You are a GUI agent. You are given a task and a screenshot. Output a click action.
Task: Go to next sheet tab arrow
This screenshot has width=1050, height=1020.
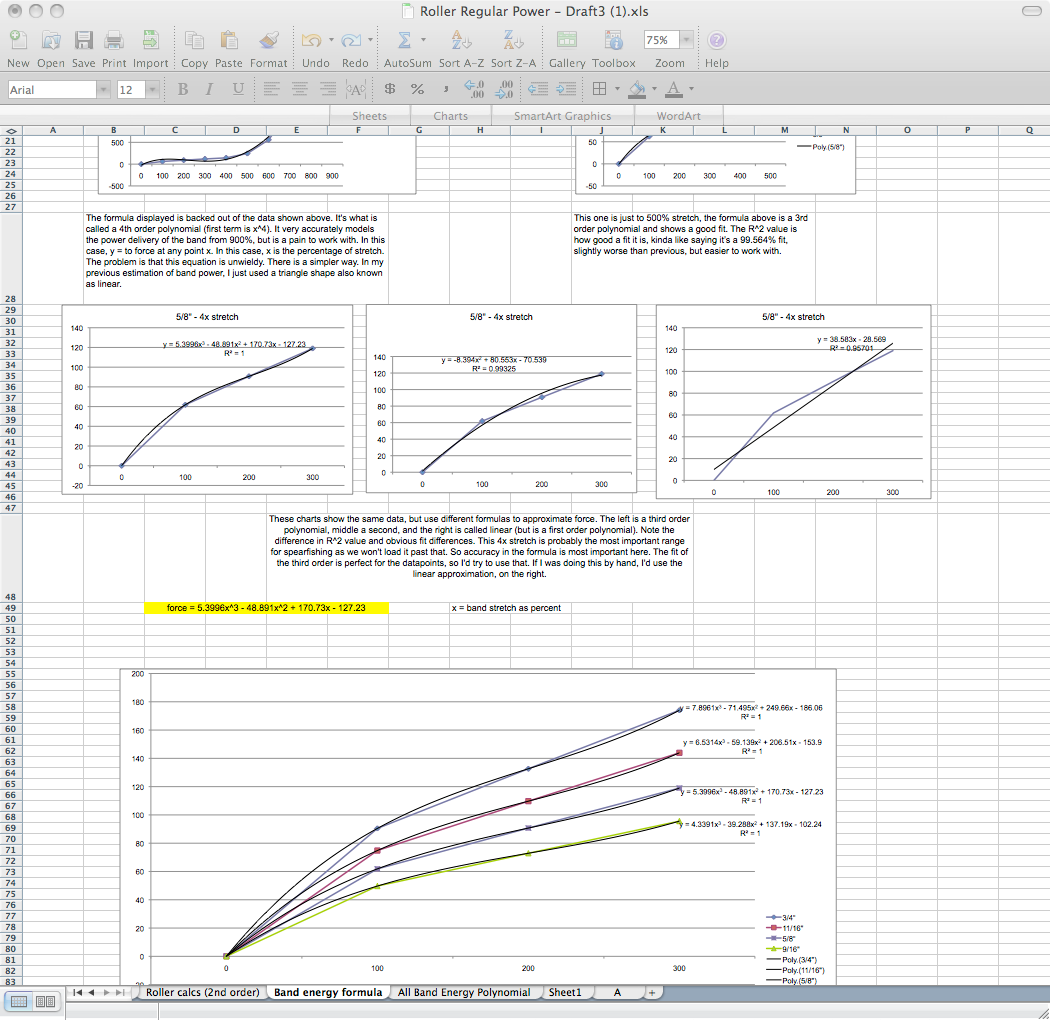pos(106,993)
